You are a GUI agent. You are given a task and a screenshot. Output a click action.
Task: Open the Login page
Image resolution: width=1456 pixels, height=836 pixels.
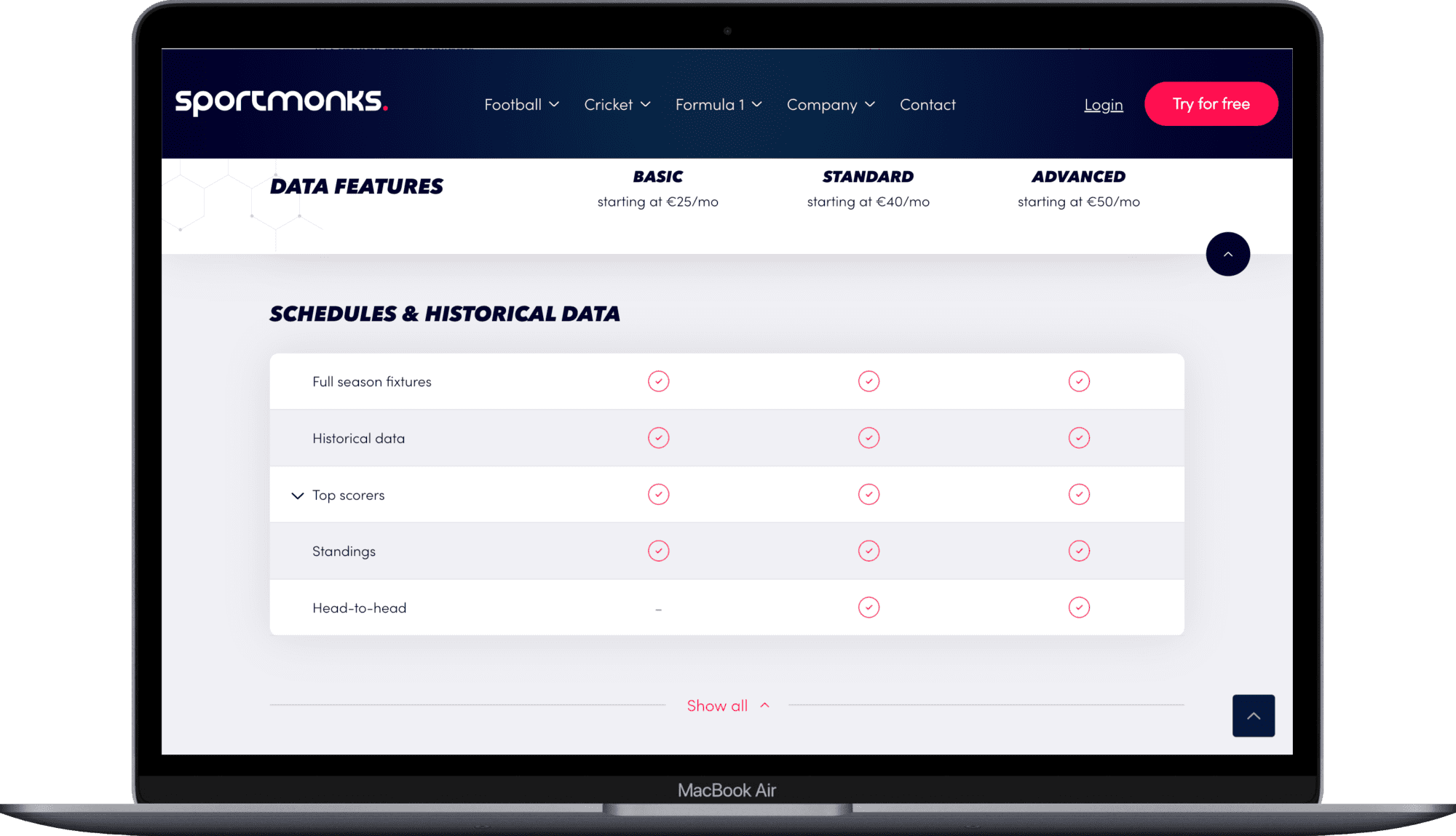(x=1103, y=104)
